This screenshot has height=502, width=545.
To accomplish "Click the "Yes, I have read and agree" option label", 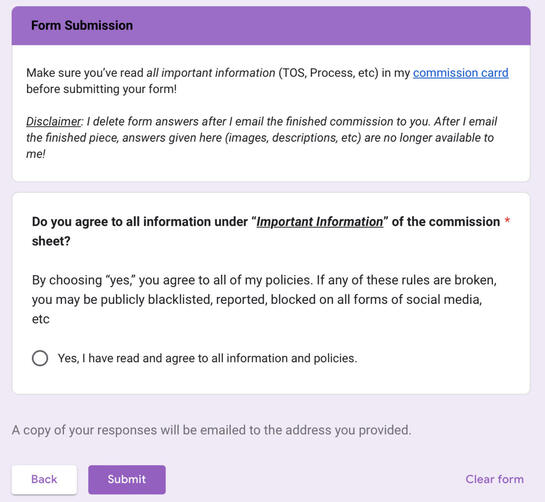I will pyautogui.click(x=208, y=358).
